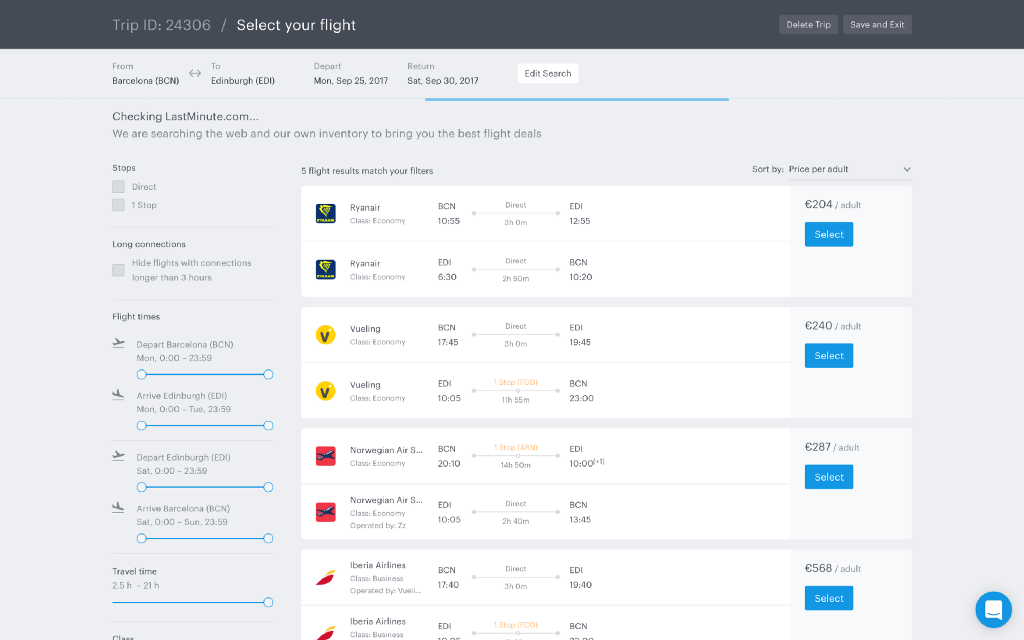Click the Ryanair 10:55 departure time
Screen dimensions: 1024x640
click(x=449, y=221)
